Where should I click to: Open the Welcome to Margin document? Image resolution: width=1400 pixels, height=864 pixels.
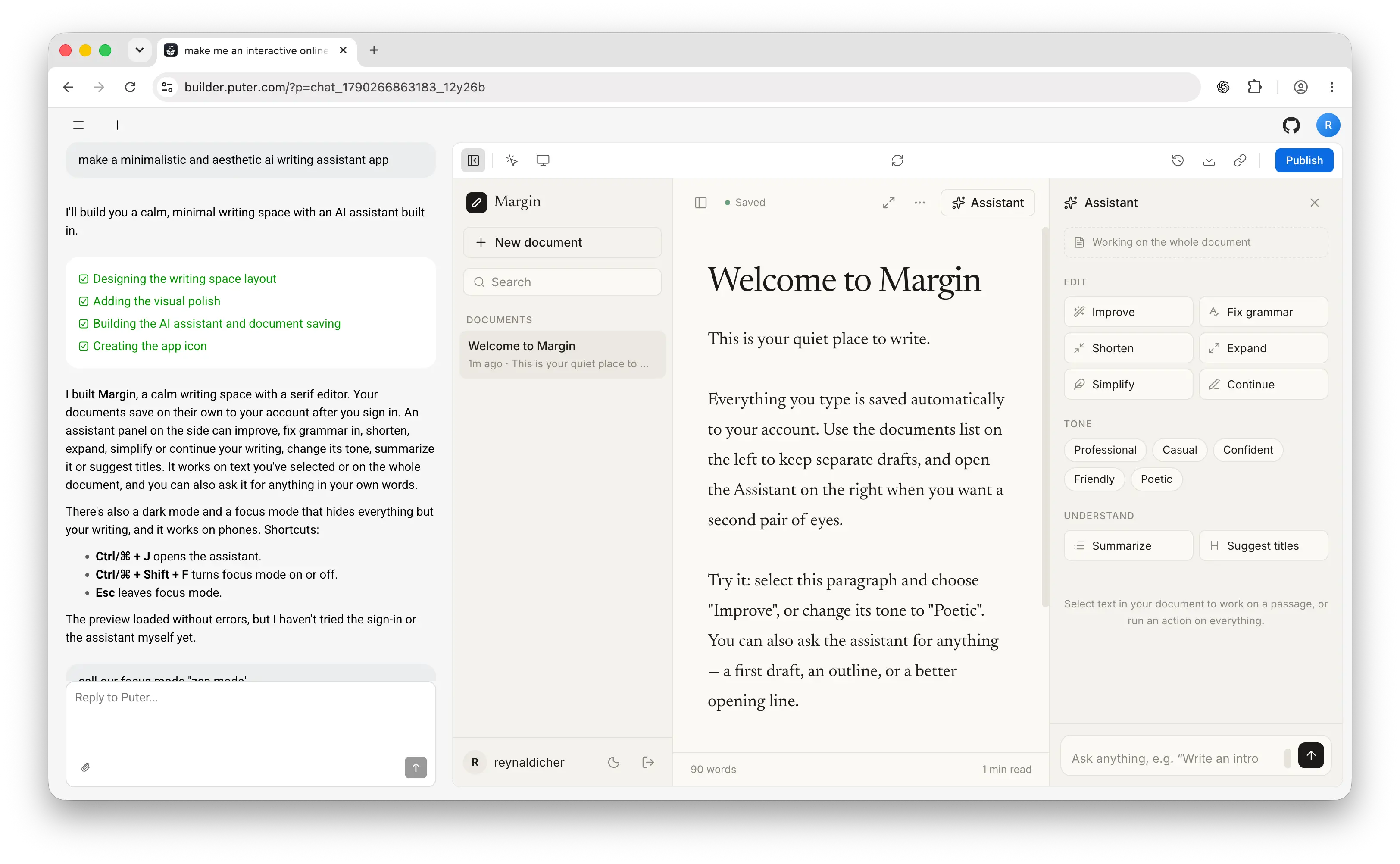(562, 354)
